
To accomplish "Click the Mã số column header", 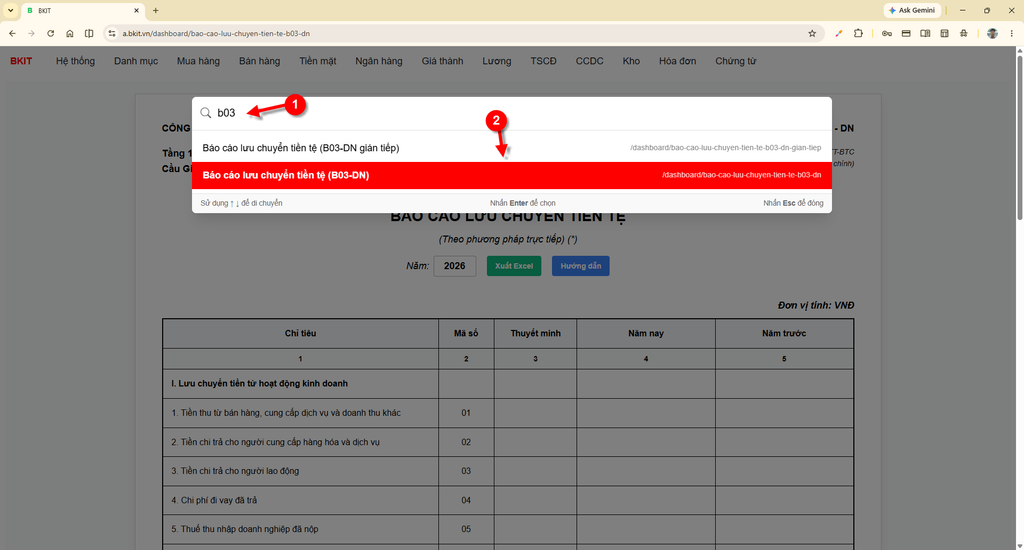I will (x=466, y=333).
